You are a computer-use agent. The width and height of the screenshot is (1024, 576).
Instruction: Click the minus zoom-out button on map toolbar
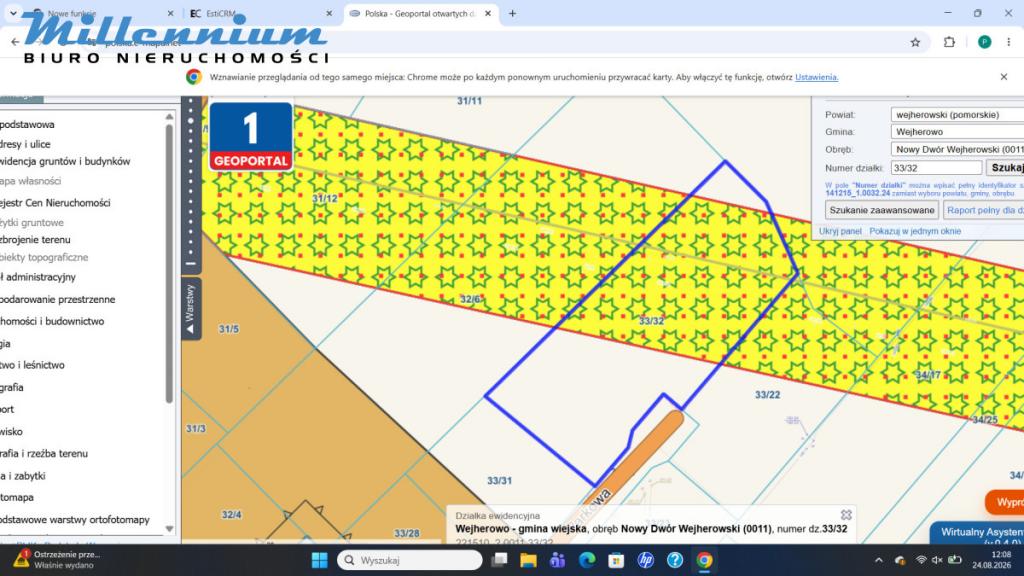[191, 264]
